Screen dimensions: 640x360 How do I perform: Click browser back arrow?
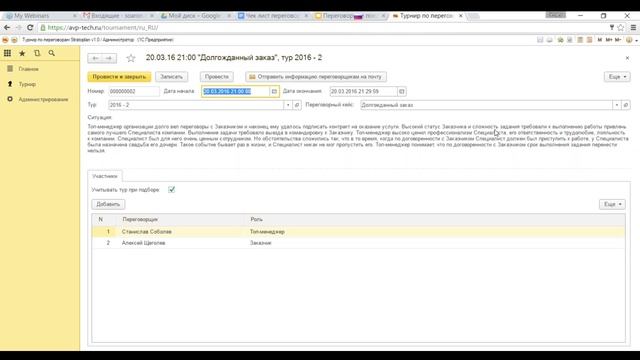coord(7,27)
